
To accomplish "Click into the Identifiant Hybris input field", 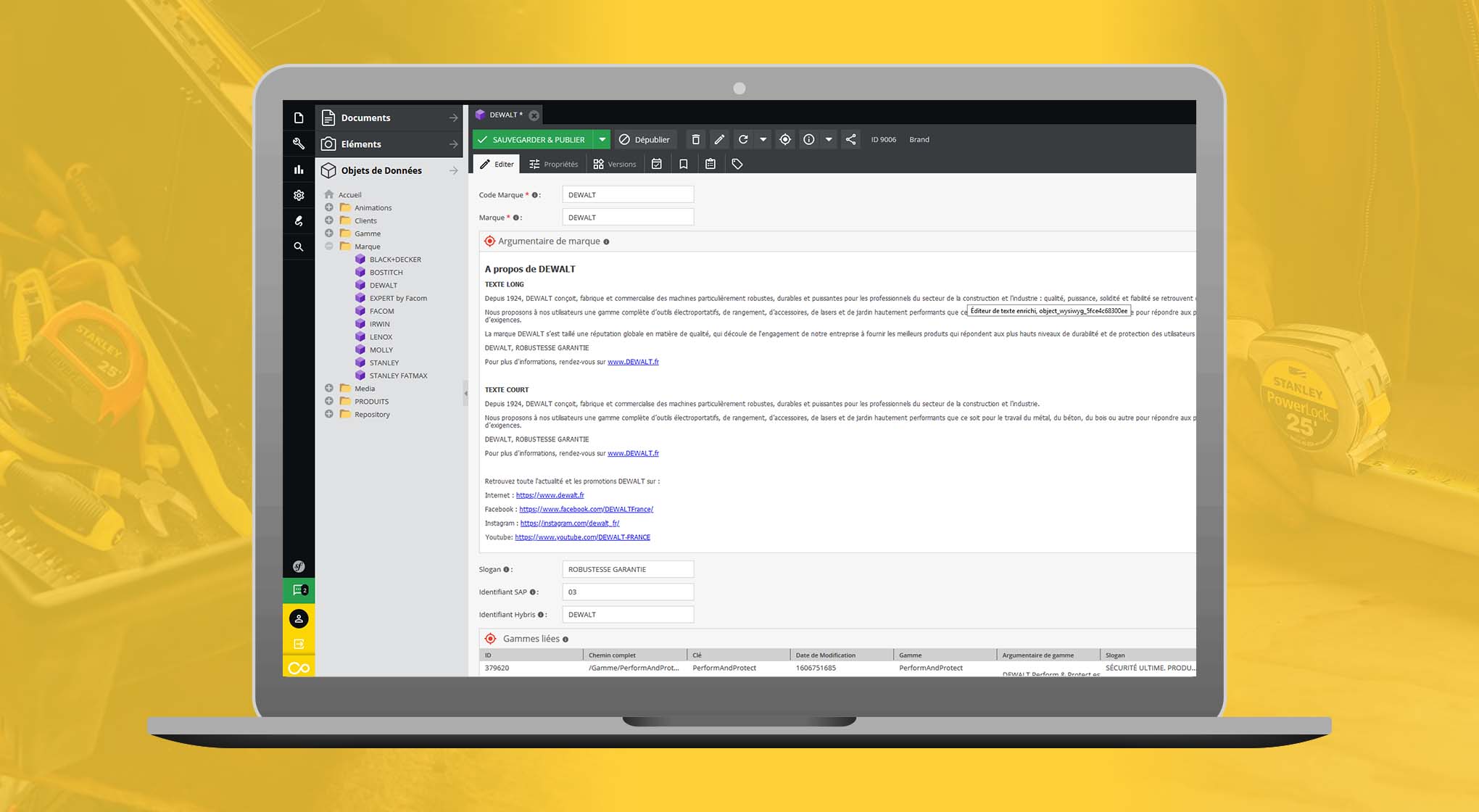I will point(628,614).
